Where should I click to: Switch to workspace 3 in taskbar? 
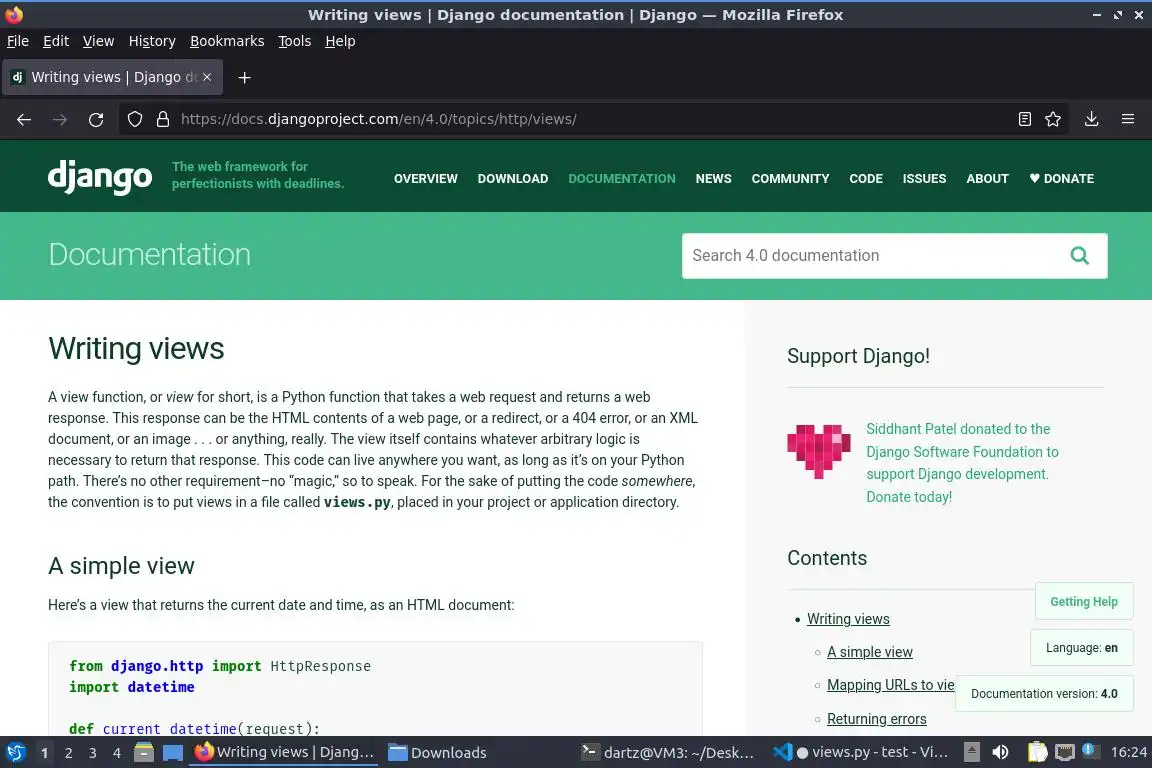point(93,753)
